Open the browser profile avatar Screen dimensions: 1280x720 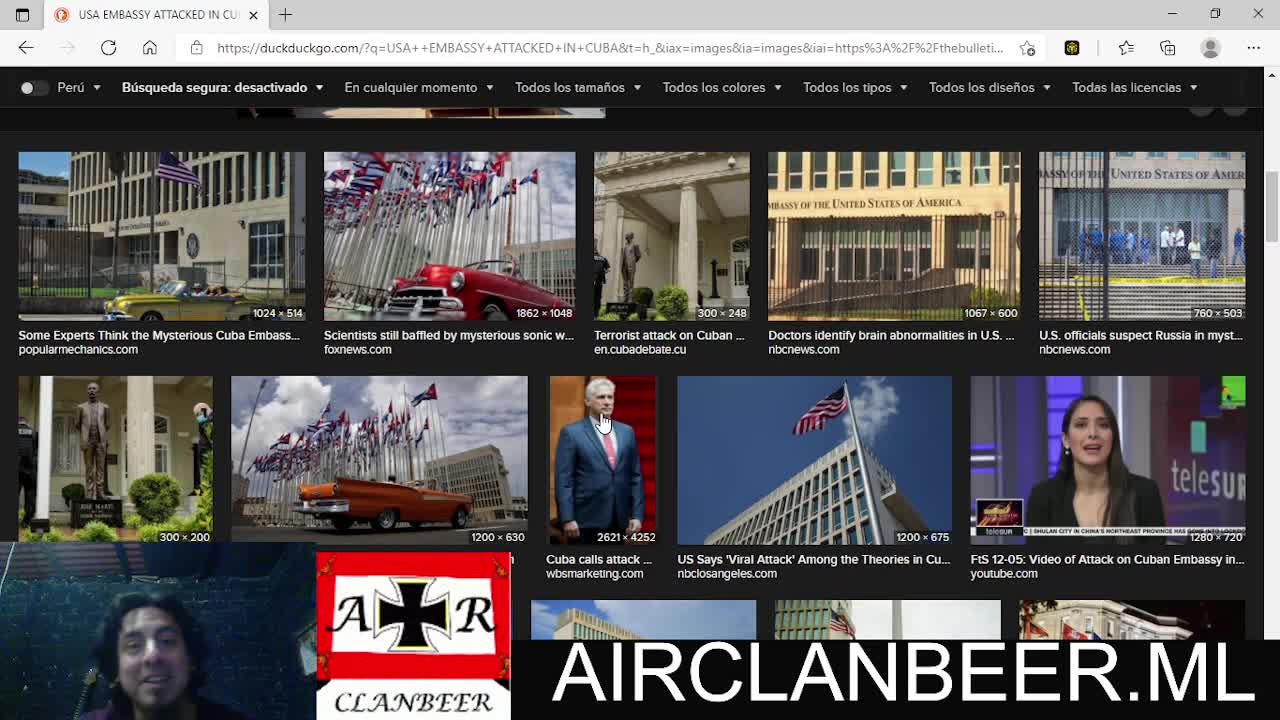[x=1210, y=48]
